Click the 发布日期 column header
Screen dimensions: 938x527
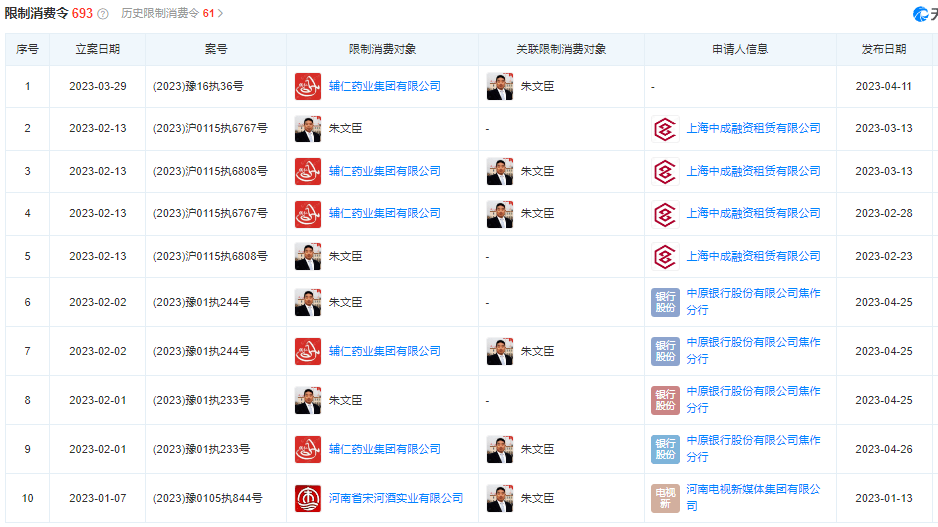[x=884, y=49]
